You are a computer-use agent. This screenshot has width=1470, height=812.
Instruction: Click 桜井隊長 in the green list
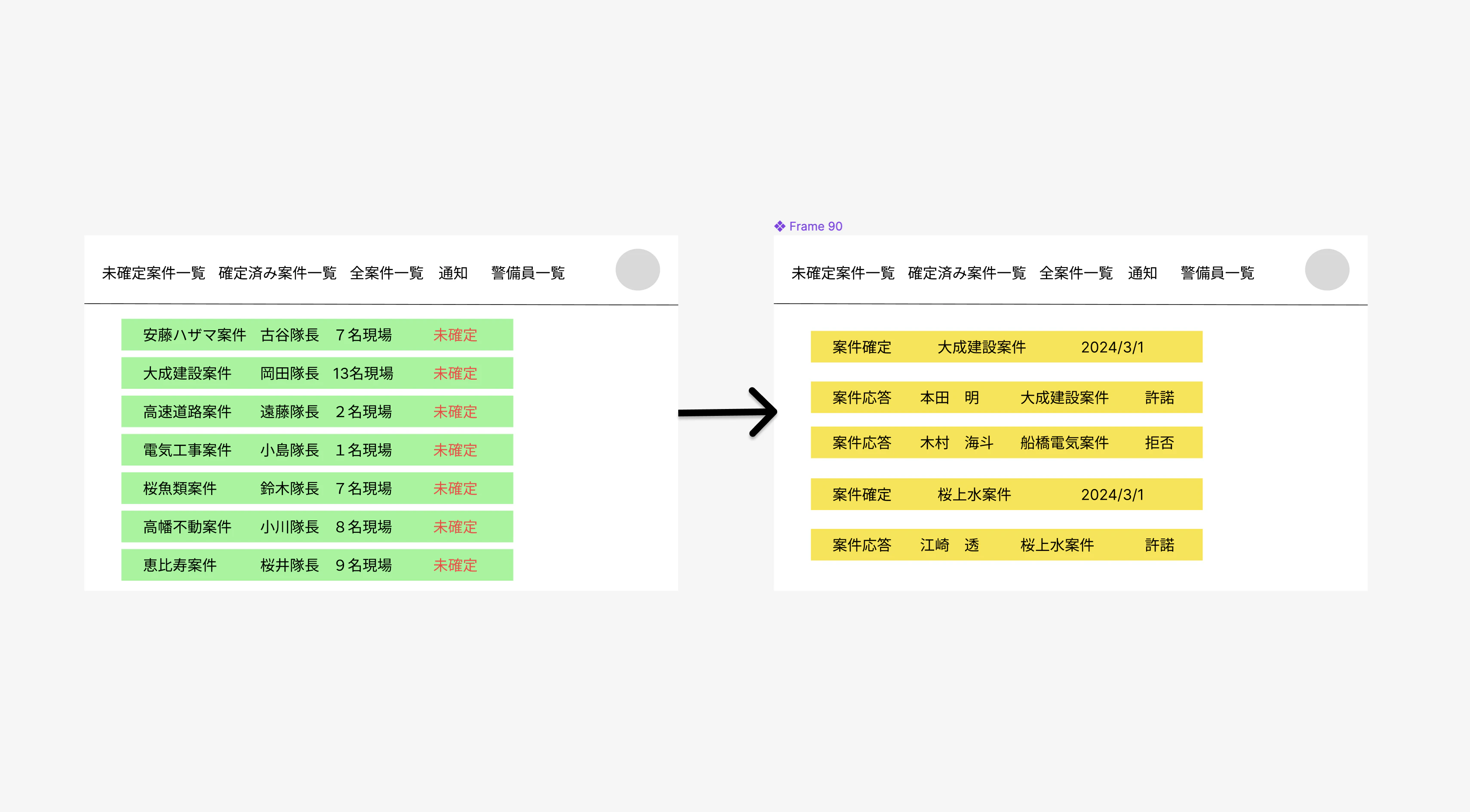289,565
